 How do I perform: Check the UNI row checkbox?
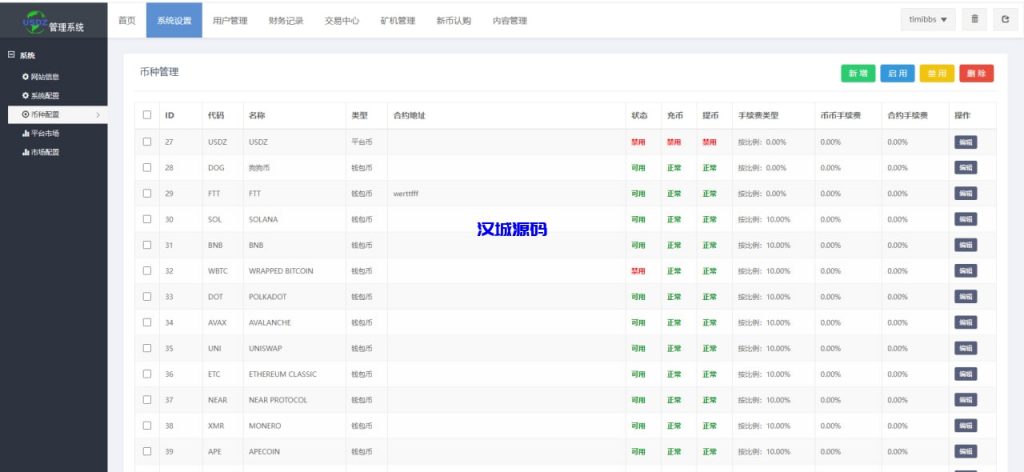pyautogui.click(x=147, y=348)
